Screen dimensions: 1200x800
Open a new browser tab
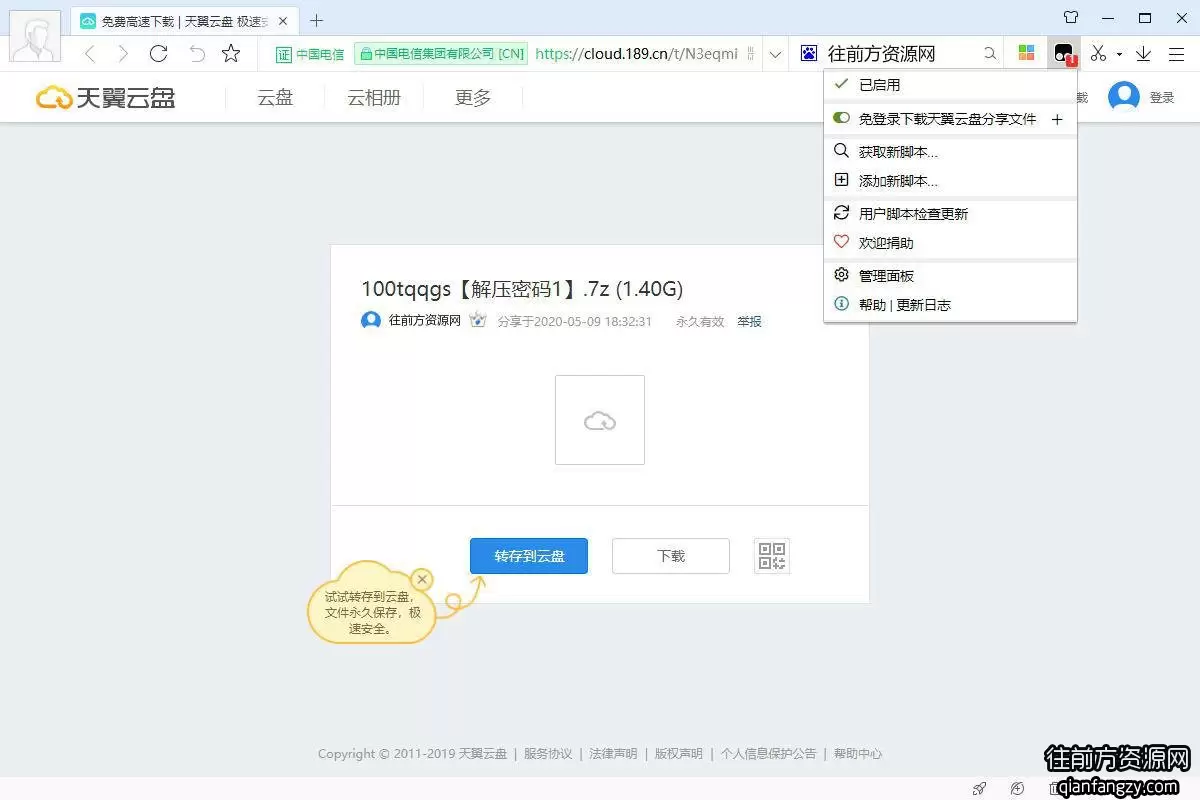(317, 20)
